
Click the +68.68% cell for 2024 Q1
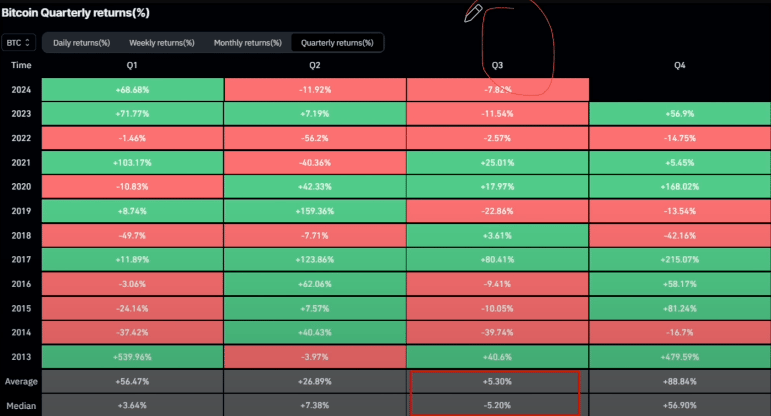pos(132,89)
